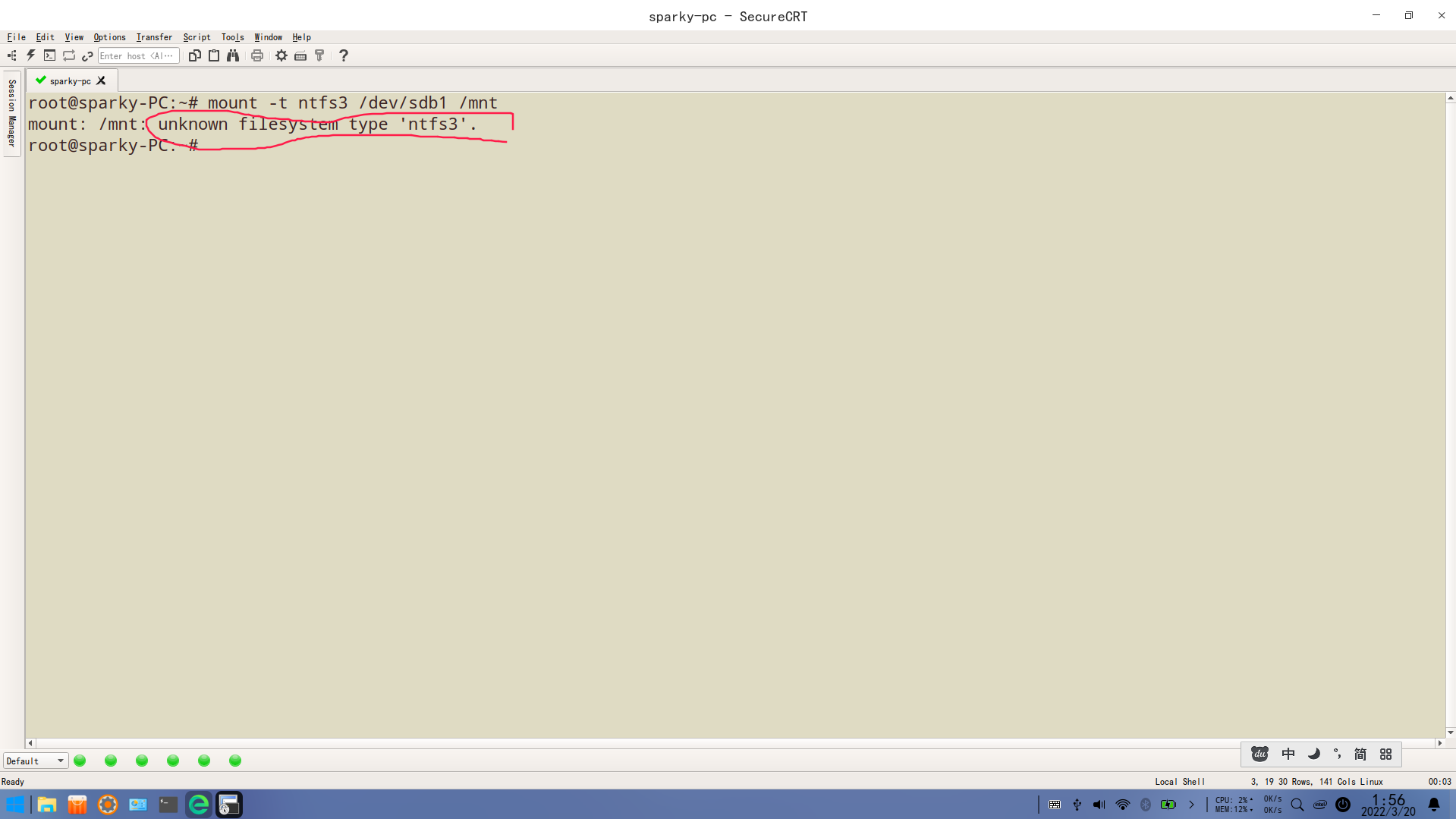Click the horizontal scrollbar left arrow

[30, 743]
